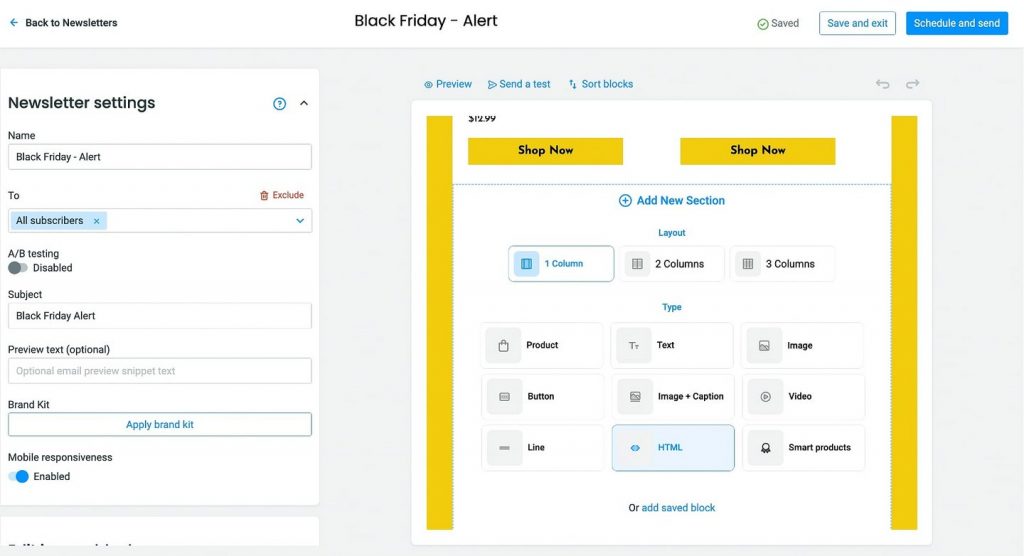Screen dimensions: 1024x556
Task: Click the Product shopping bag icon
Action: 503,346
